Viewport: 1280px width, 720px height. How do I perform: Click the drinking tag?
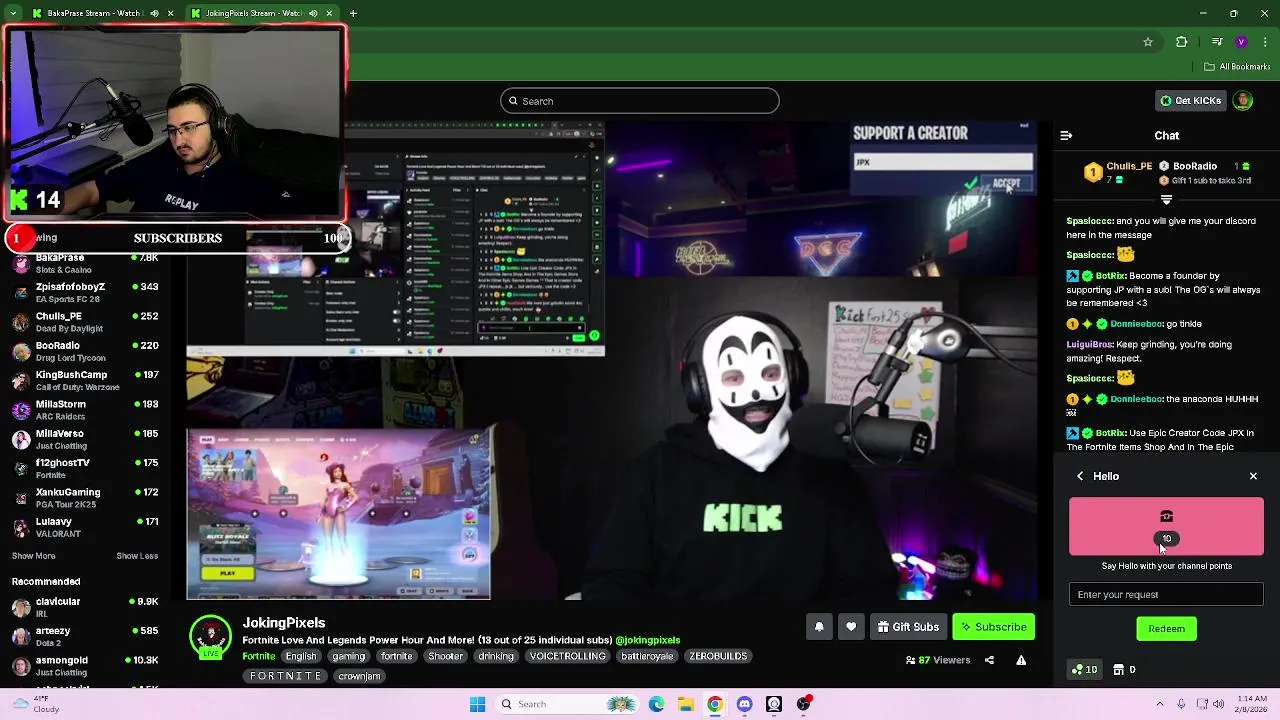click(x=496, y=656)
